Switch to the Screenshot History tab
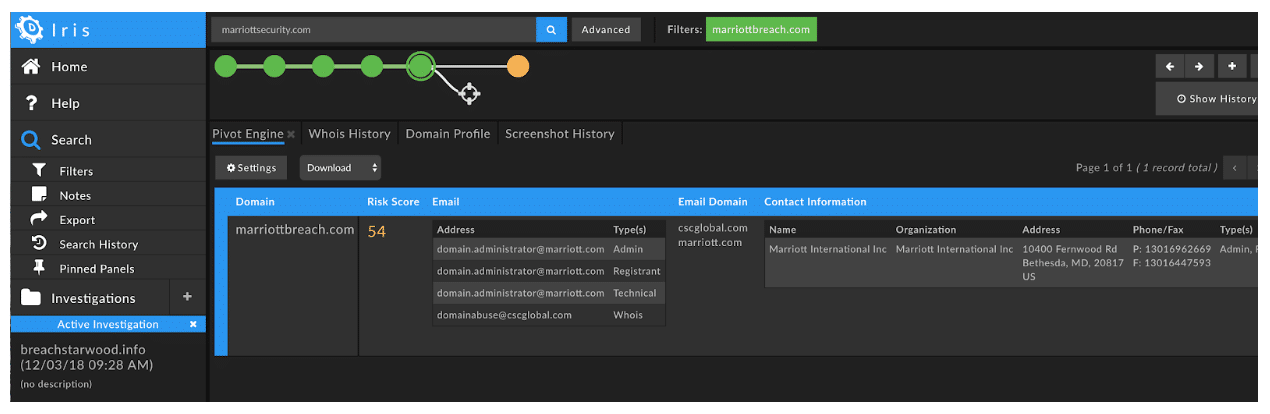 tap(559, 134)
